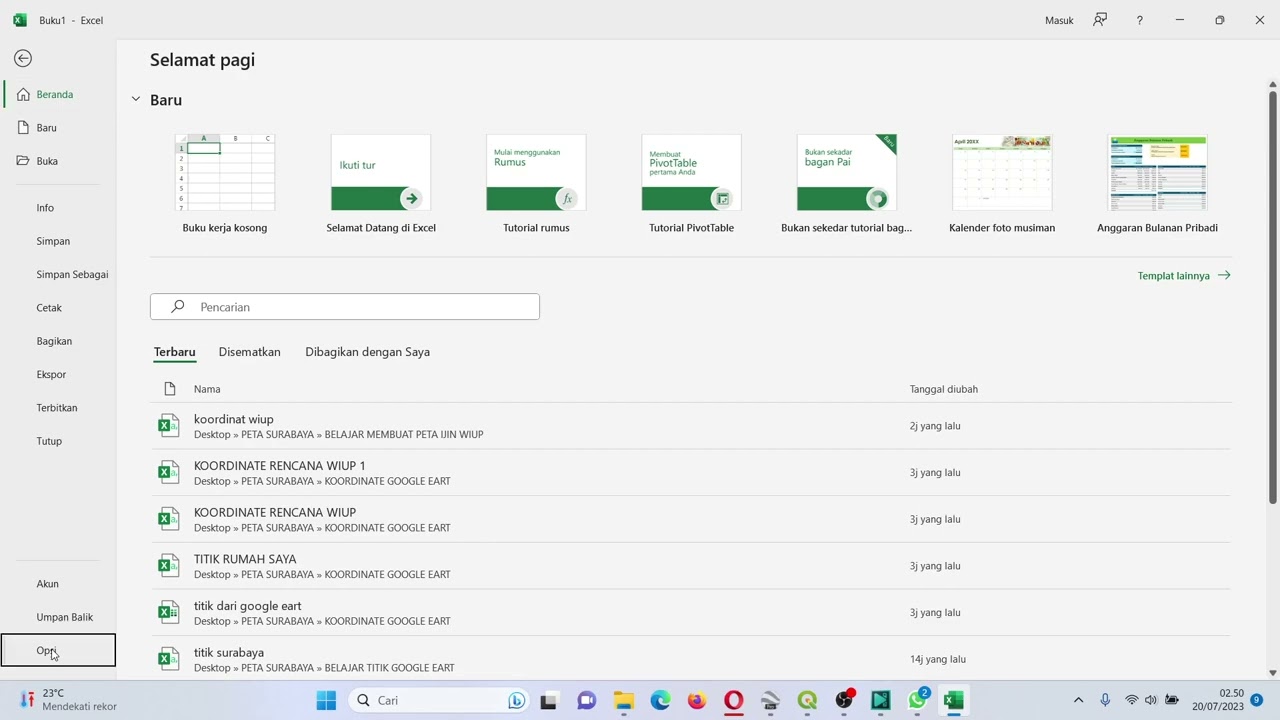Show hidden tray icons chevron

(x=1078, y=700)
